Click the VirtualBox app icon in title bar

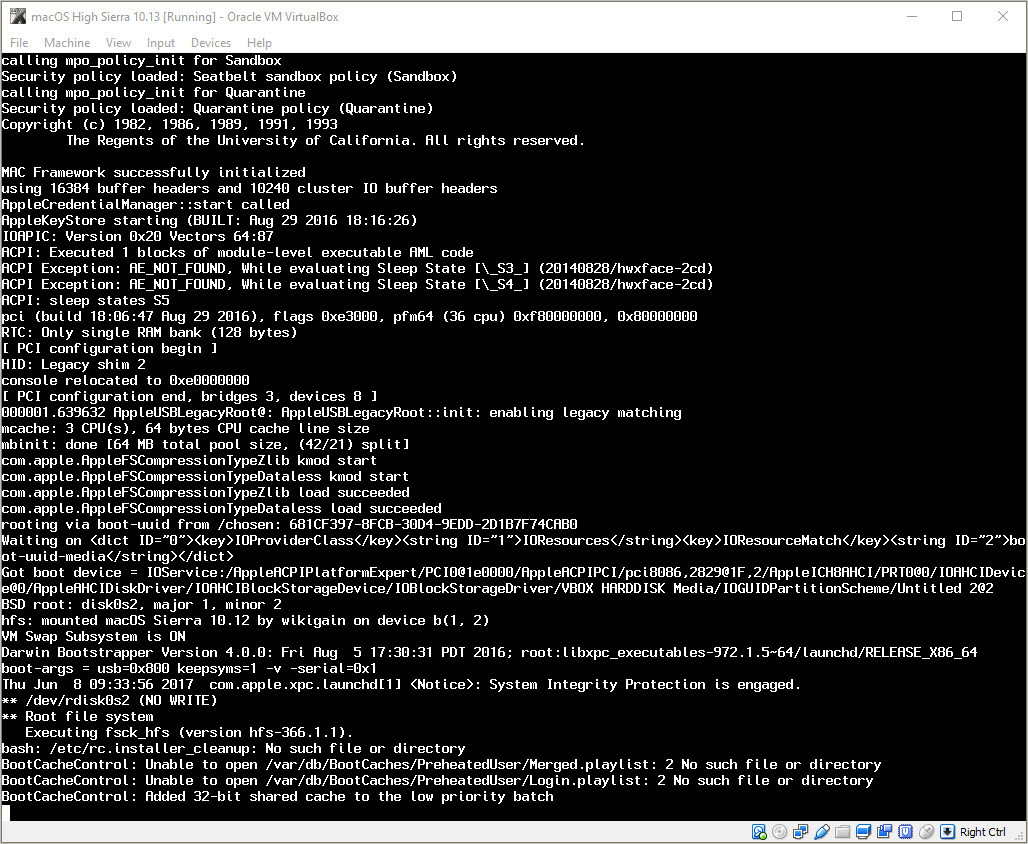tap(18, 16)
